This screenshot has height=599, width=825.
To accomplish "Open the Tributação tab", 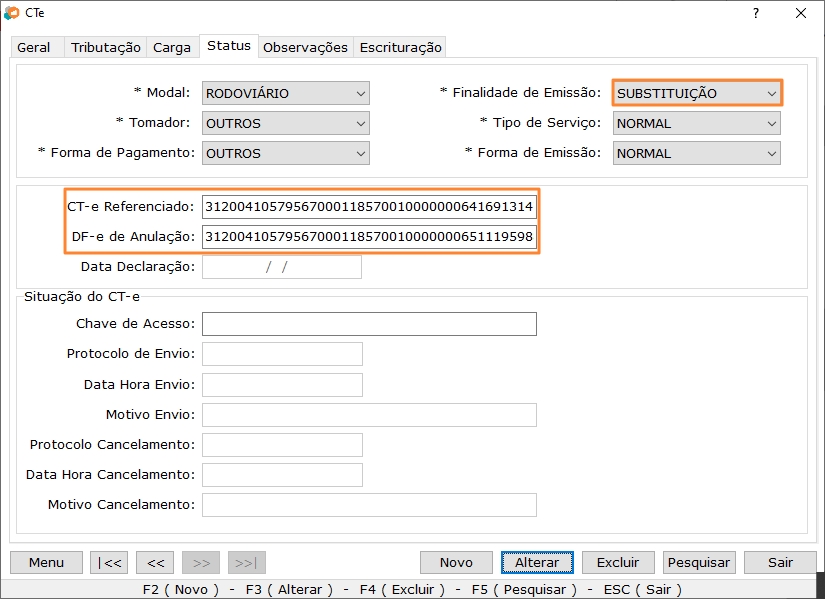I will coord(106,47).
